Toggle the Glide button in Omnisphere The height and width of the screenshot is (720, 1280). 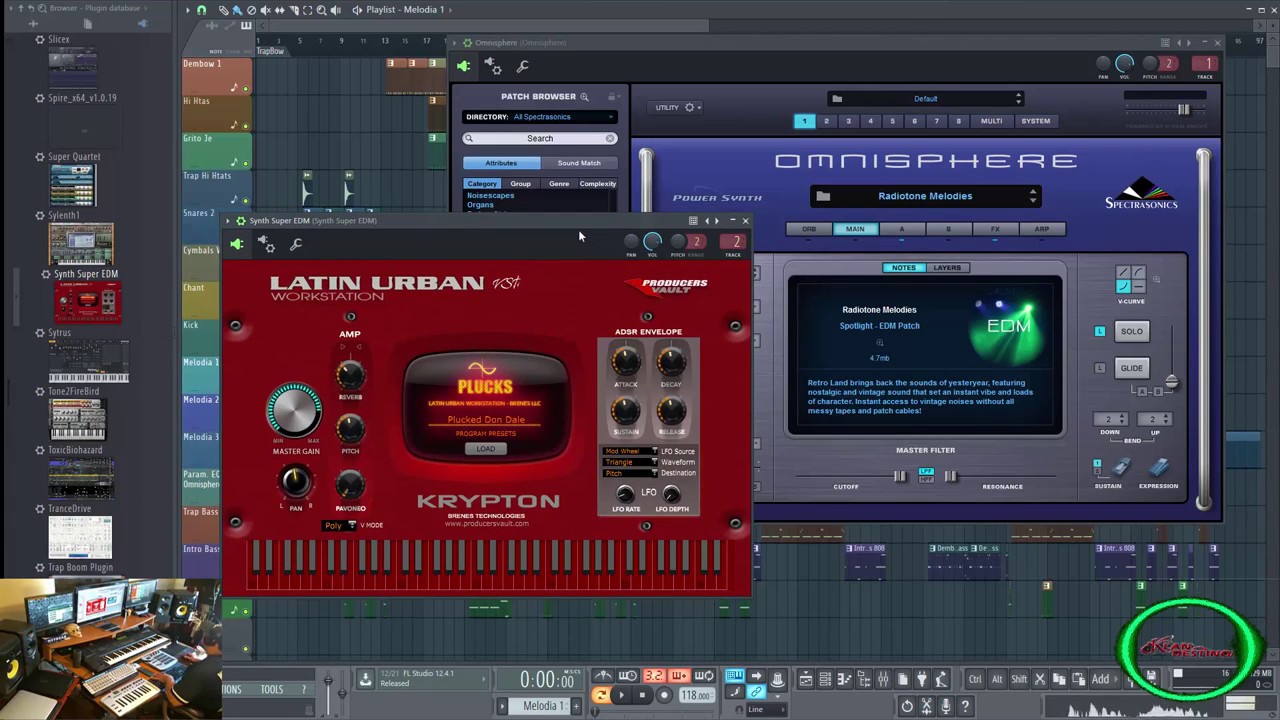pyautogui.click(x=1132, y=368)
